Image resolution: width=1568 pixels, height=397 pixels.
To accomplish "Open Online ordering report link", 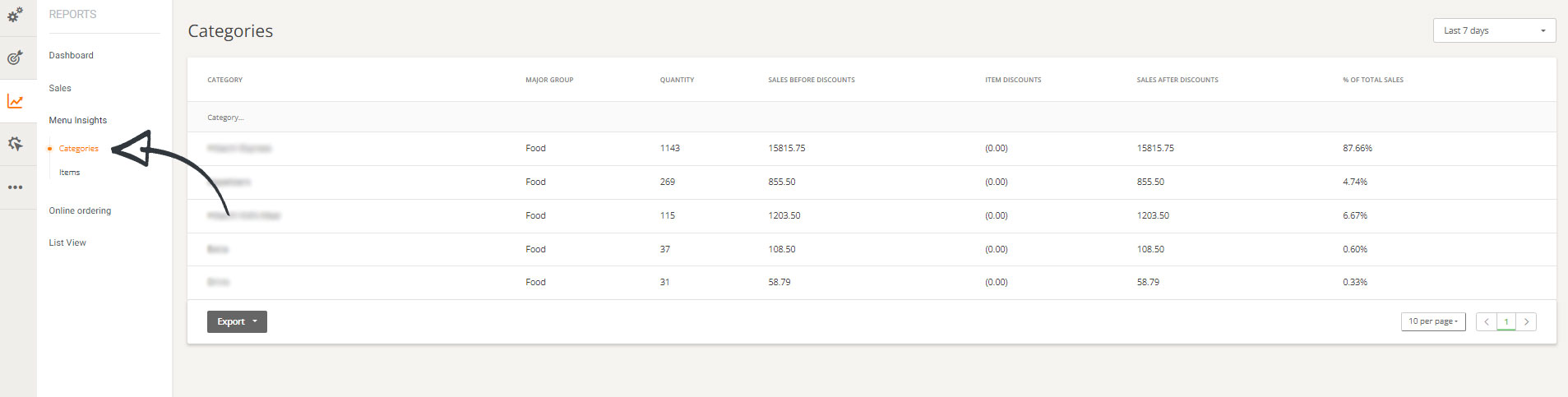I will click(80, 210).
